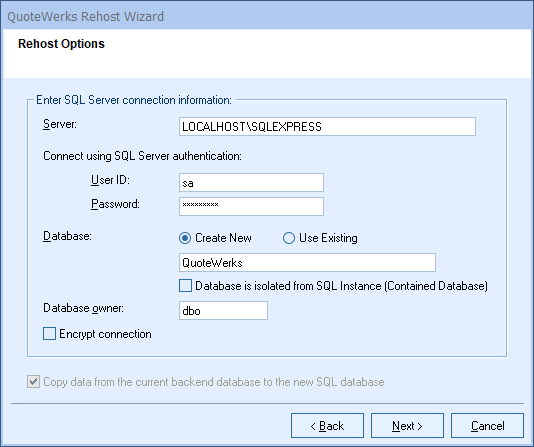Enable the Contained Database checkbox
The image size is (534, 447).
tap(185, 286)
